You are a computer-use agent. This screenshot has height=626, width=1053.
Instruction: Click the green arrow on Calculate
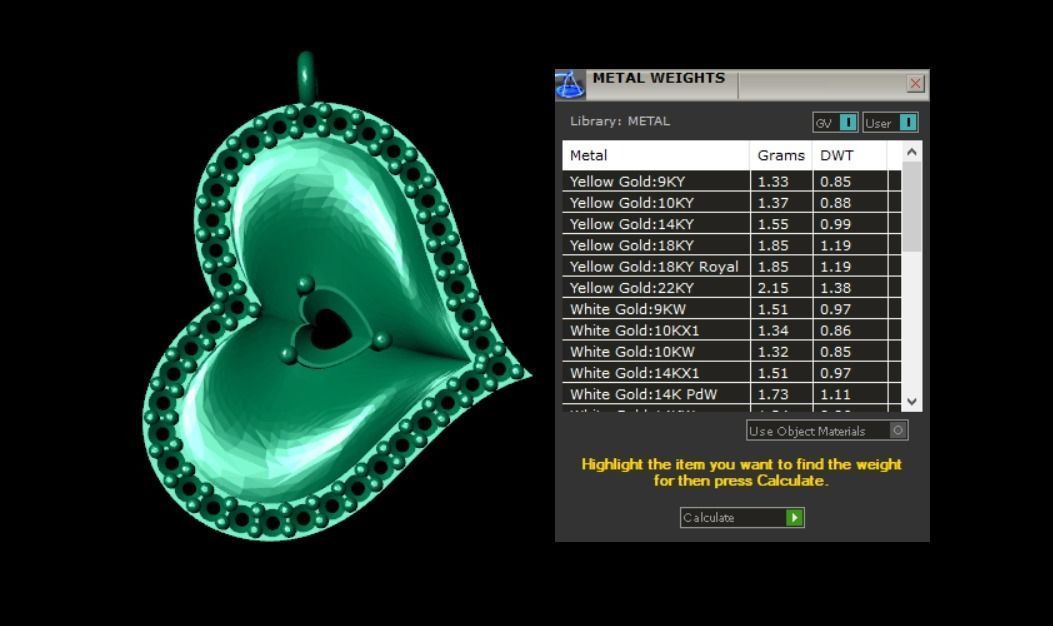(794, 518)
